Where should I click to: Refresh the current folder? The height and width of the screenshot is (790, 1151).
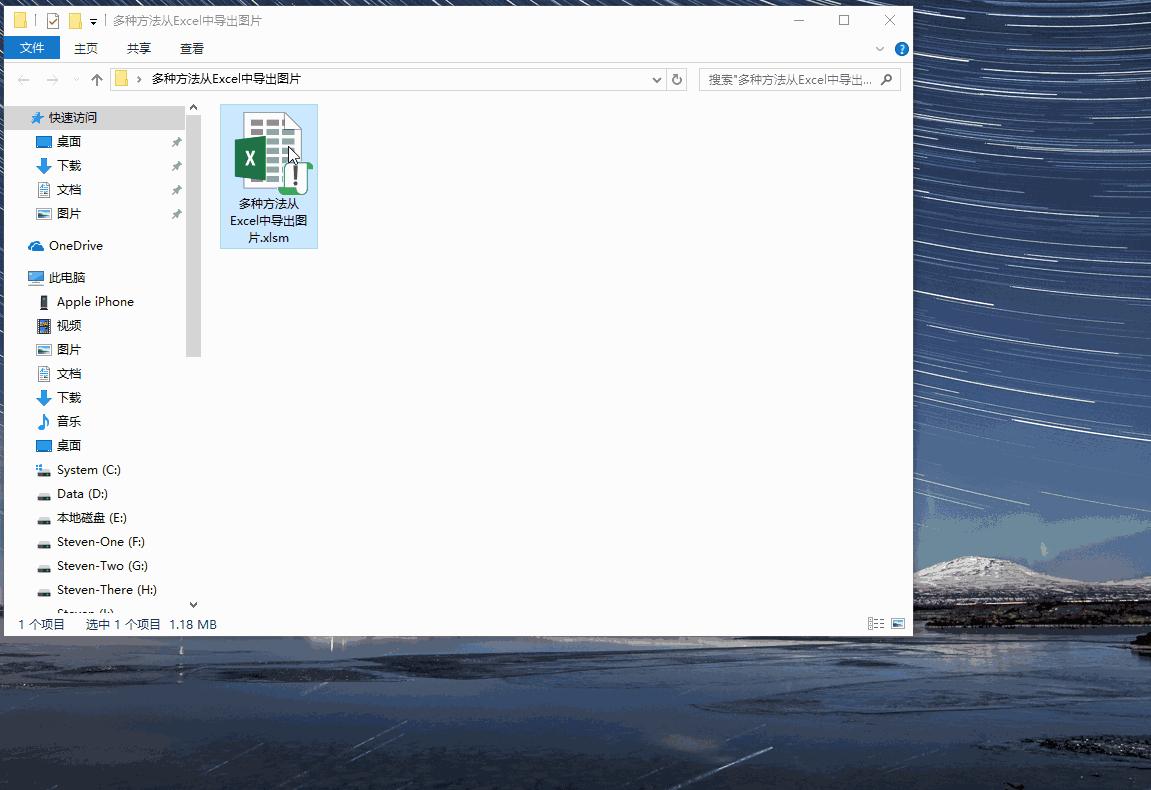[x=677, y=79]
